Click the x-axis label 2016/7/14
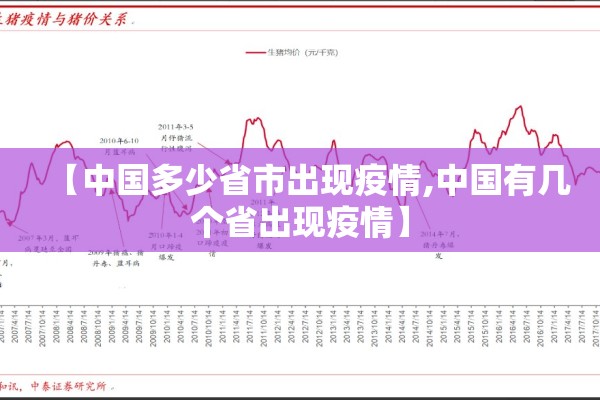Viewport: 600px width, 400px height. point(527,326)
